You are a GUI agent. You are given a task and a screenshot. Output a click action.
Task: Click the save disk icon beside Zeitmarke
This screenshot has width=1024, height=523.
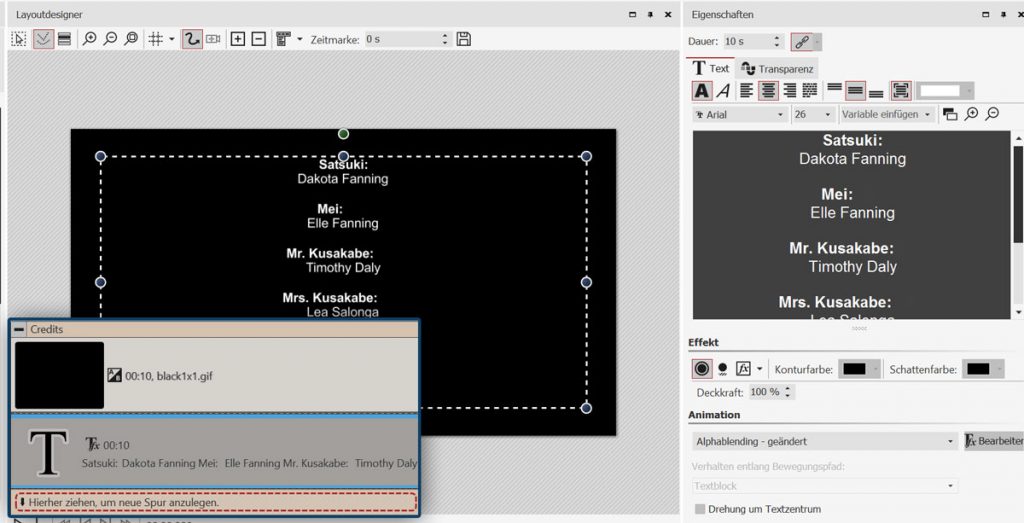(x=464, y=39)
